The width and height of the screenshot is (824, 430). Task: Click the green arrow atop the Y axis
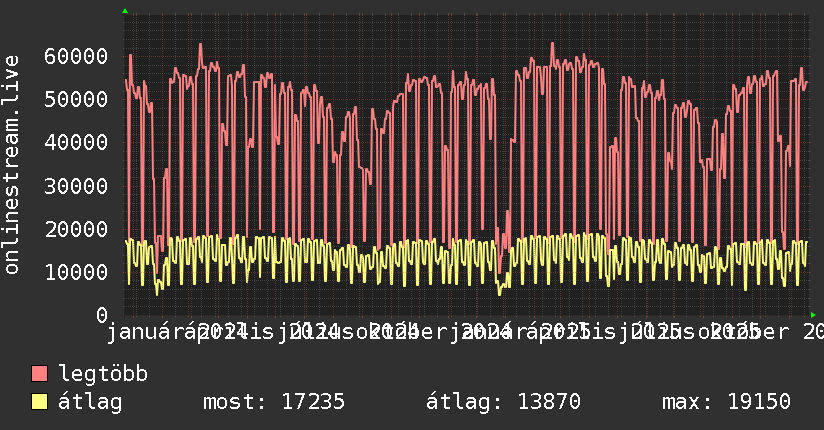pyautogui.click(x=125, y=11)
